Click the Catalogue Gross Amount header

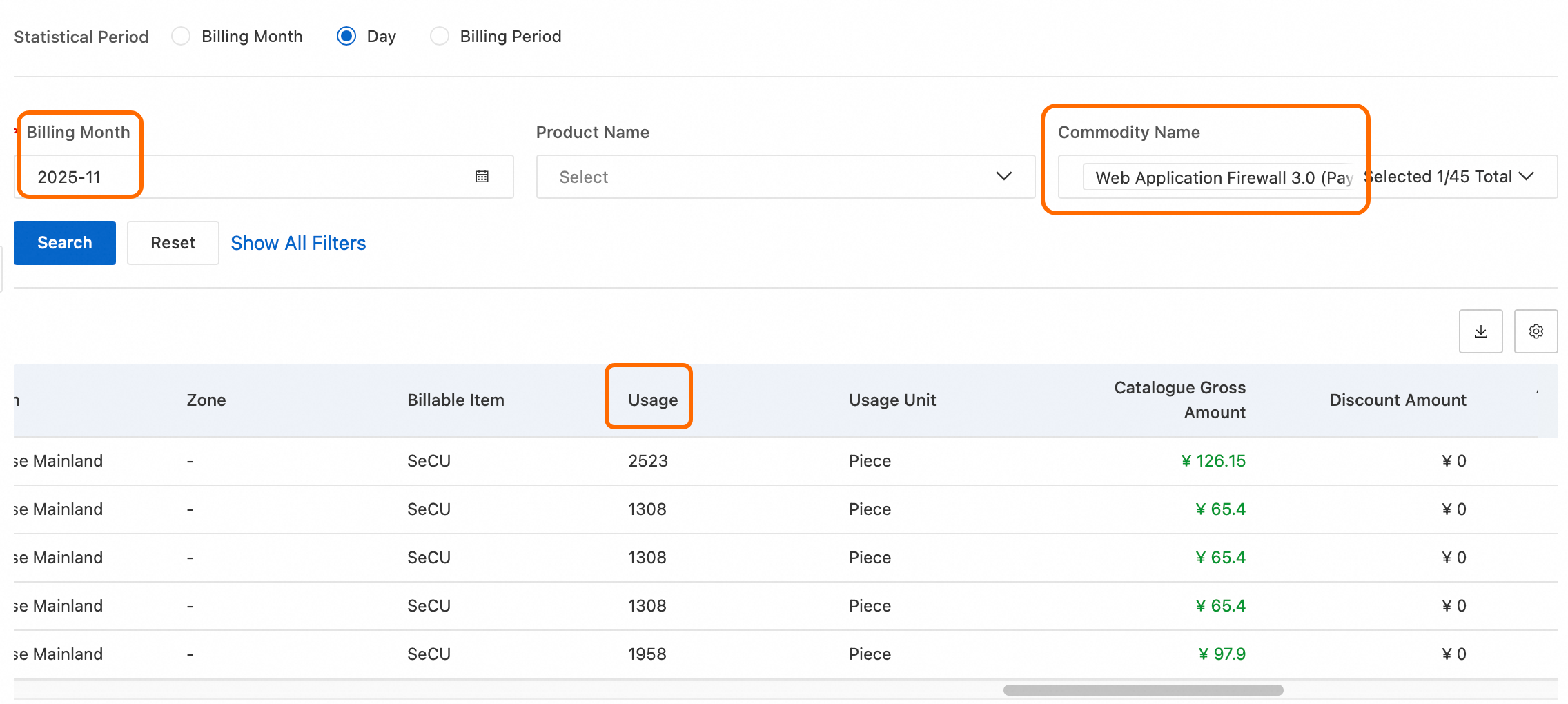pos(1179,400)
